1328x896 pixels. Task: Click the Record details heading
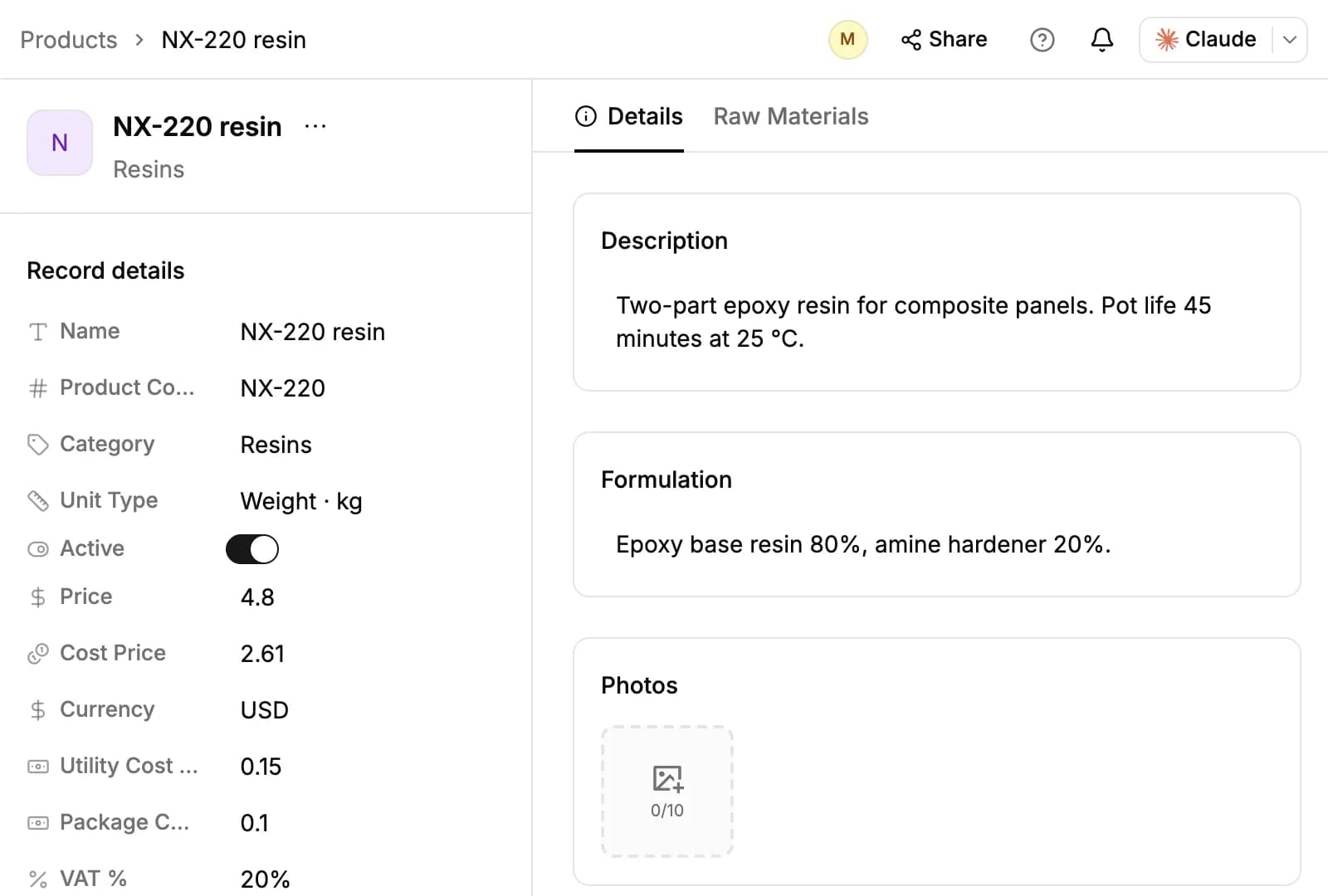105,270
